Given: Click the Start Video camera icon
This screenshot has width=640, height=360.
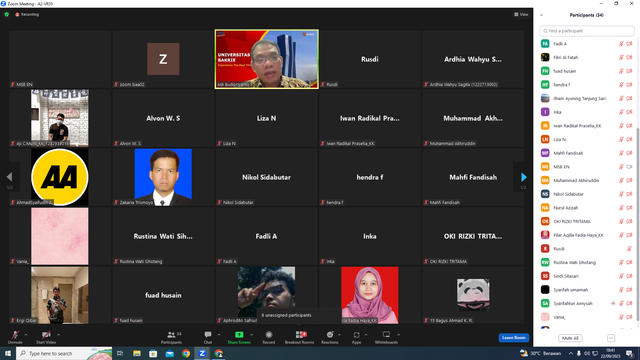Looking at the screenshot, I should 46,335.
